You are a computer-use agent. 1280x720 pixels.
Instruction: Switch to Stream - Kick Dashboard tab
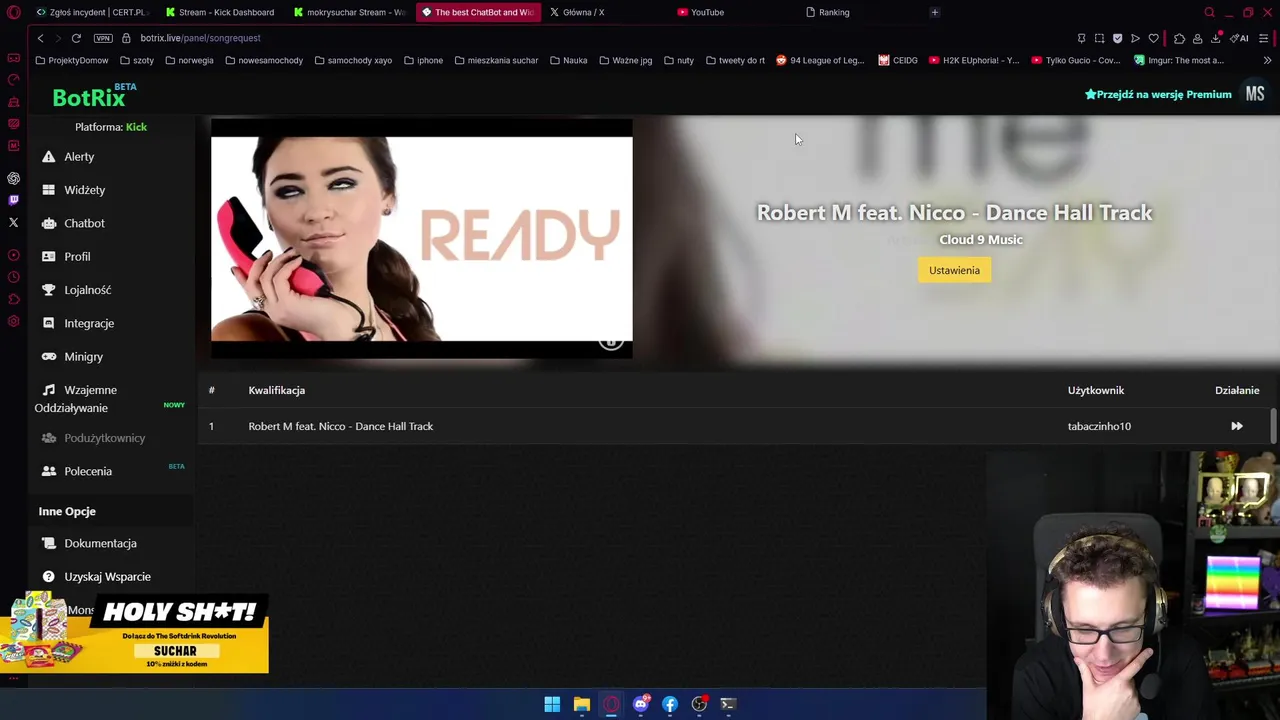pos(220,12)
